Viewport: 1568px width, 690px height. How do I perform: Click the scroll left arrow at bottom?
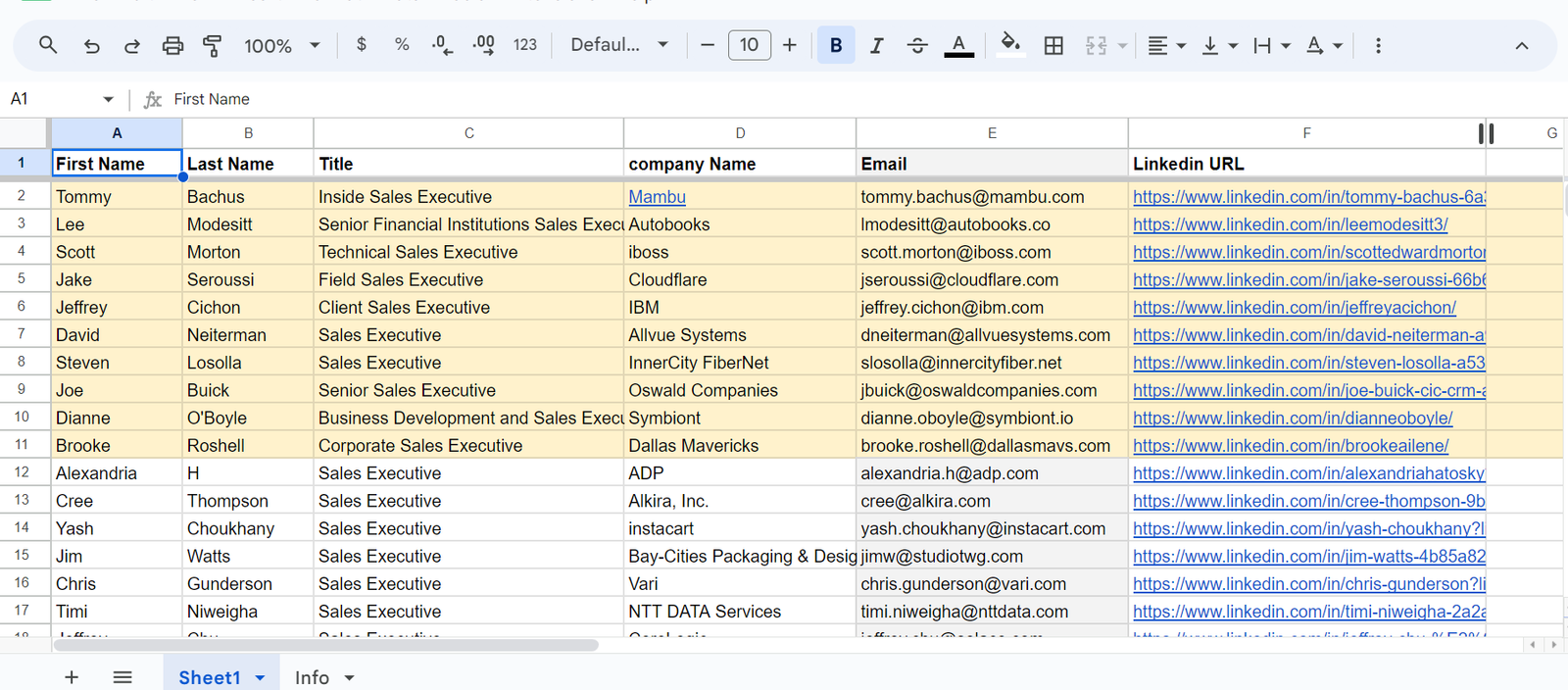[1532, 645]
